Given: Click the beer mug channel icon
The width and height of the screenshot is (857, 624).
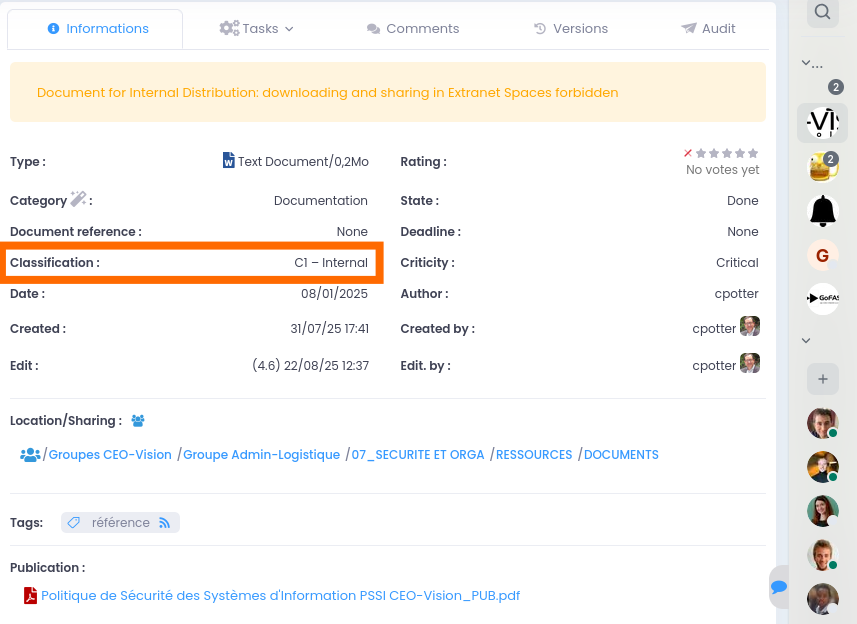Looking at the screenshot, I should pyautogui.click(x=822, y=167).
